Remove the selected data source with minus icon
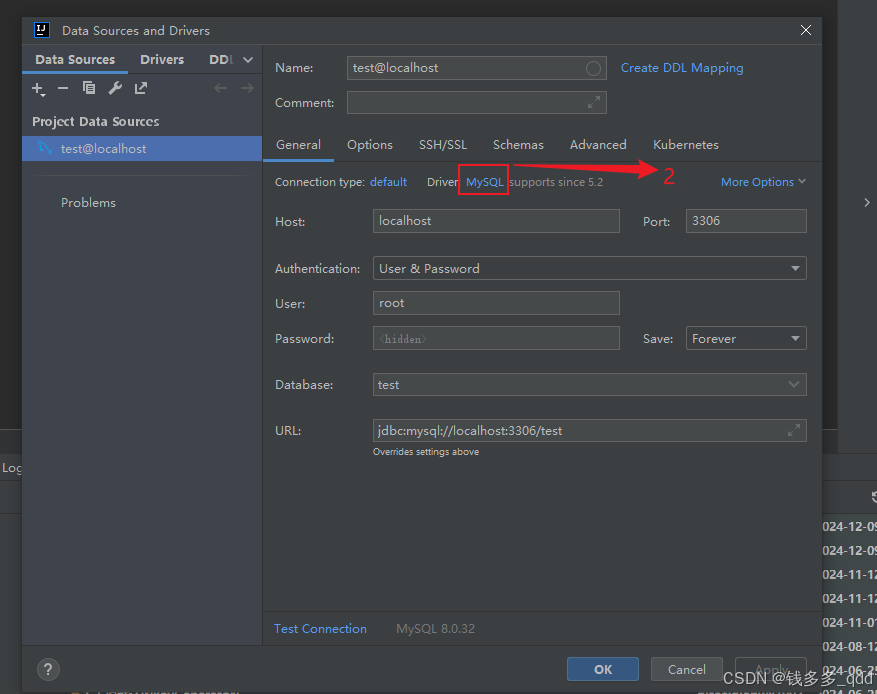This screenshot has width=877, height=694. point(63,88)
